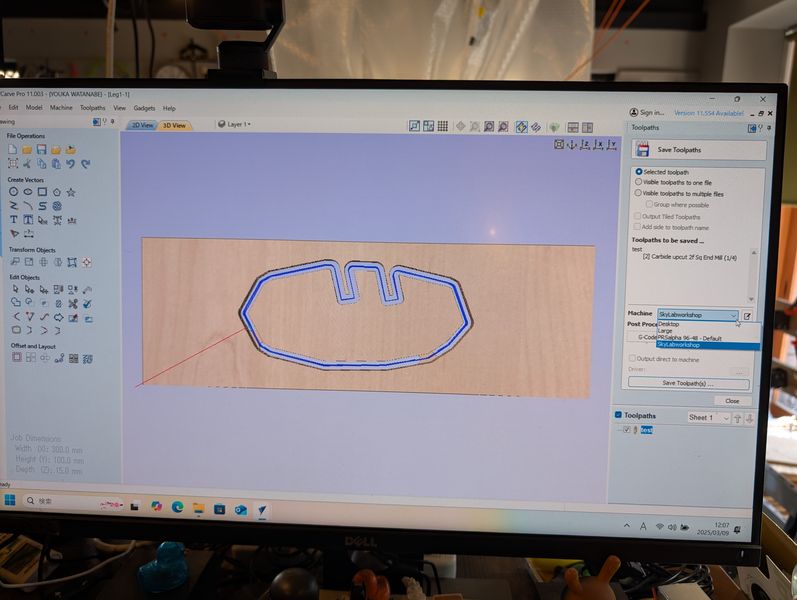Screen dimensions: 797x600
Task: Click the edit machine configuration icon
Action: tap(747, 316)
